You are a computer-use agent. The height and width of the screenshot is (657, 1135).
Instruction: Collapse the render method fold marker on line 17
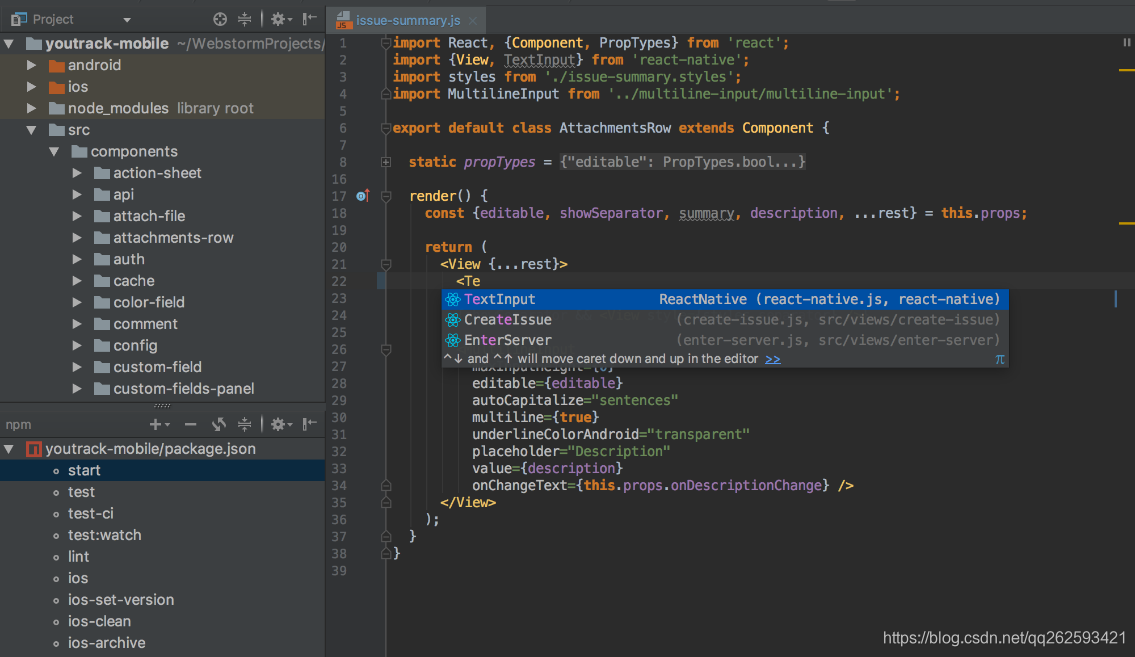(x=386, y=196)
